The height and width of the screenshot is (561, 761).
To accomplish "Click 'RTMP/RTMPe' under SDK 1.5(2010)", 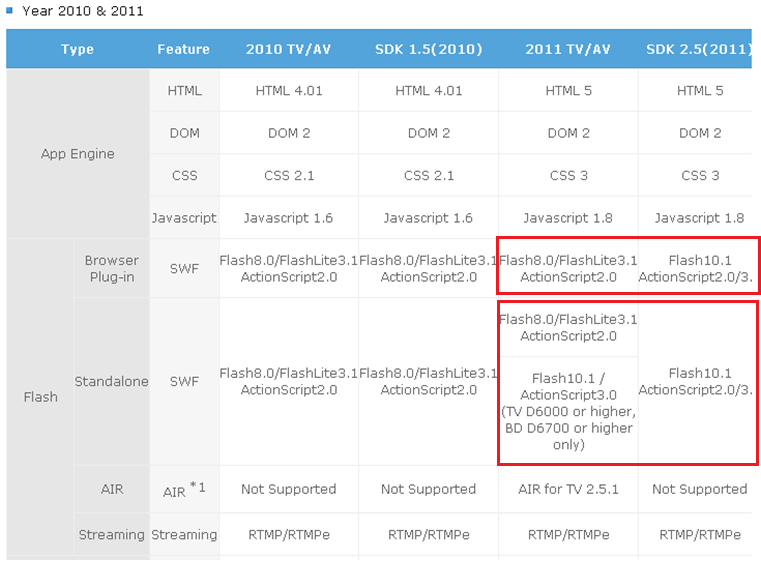I will tap(429, 535).
